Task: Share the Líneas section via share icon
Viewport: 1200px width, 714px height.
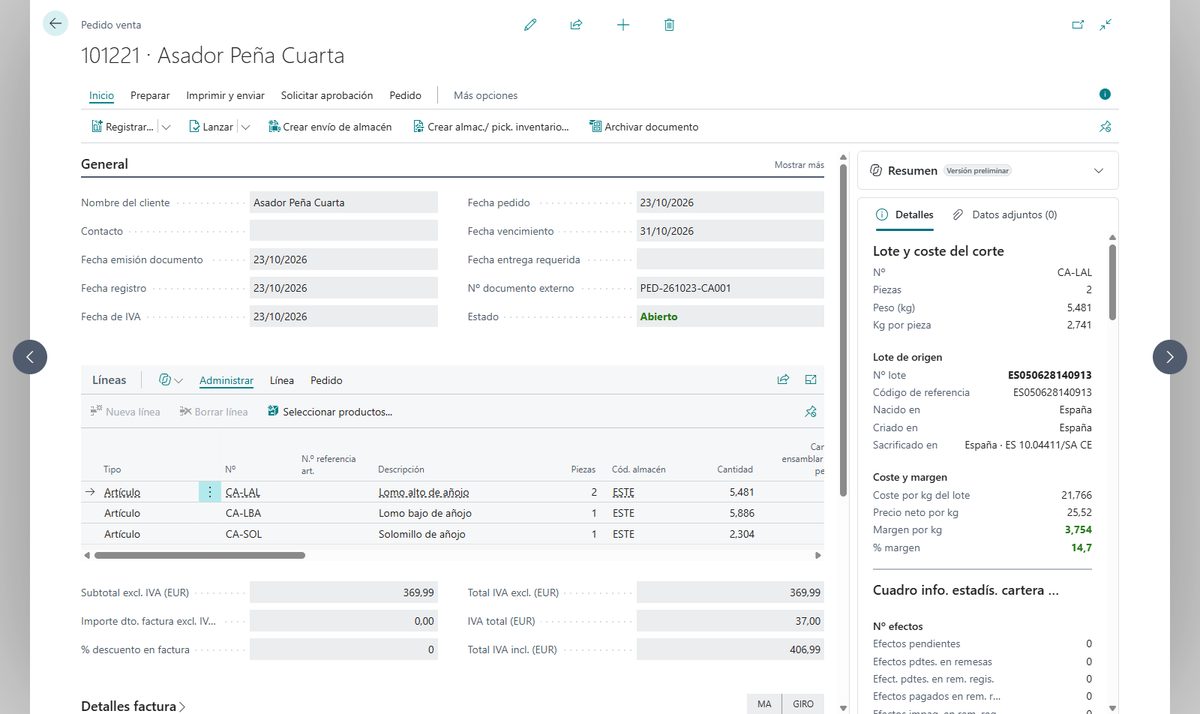Action: [783, 380]
